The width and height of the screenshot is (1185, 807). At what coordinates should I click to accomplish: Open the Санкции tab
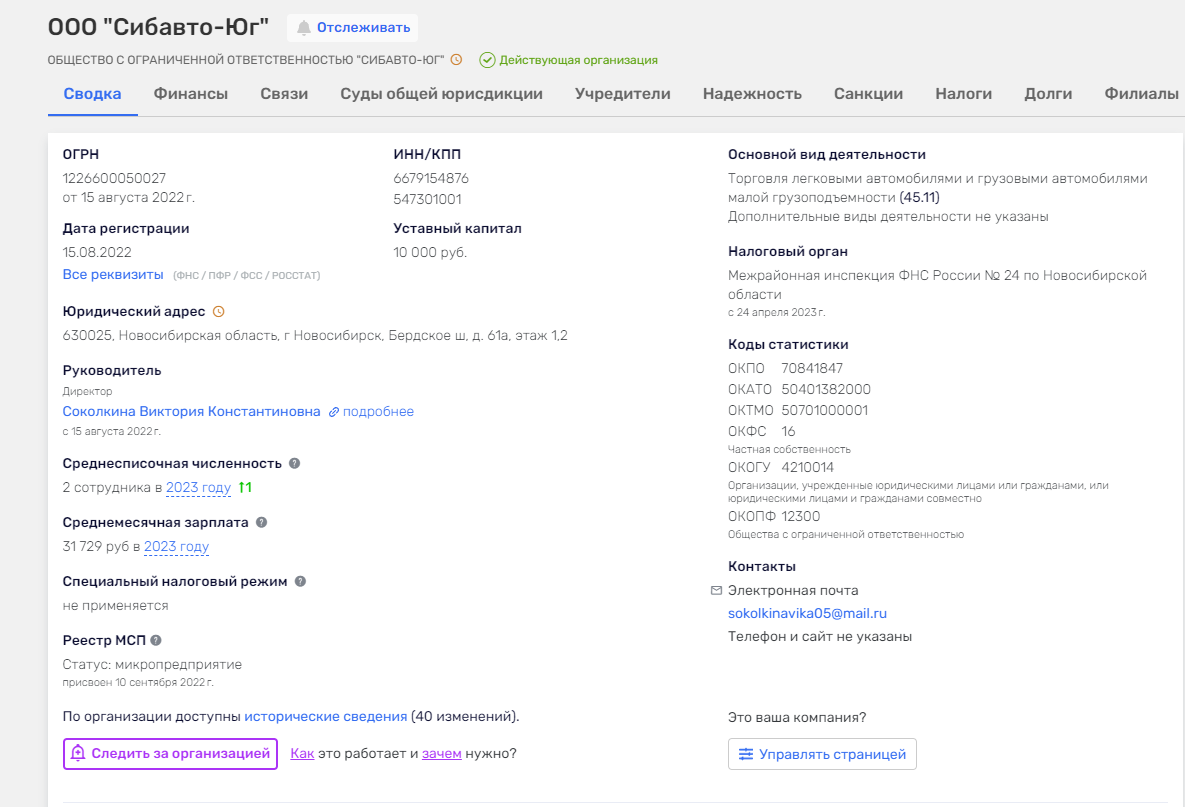click(x=868, y=94)
